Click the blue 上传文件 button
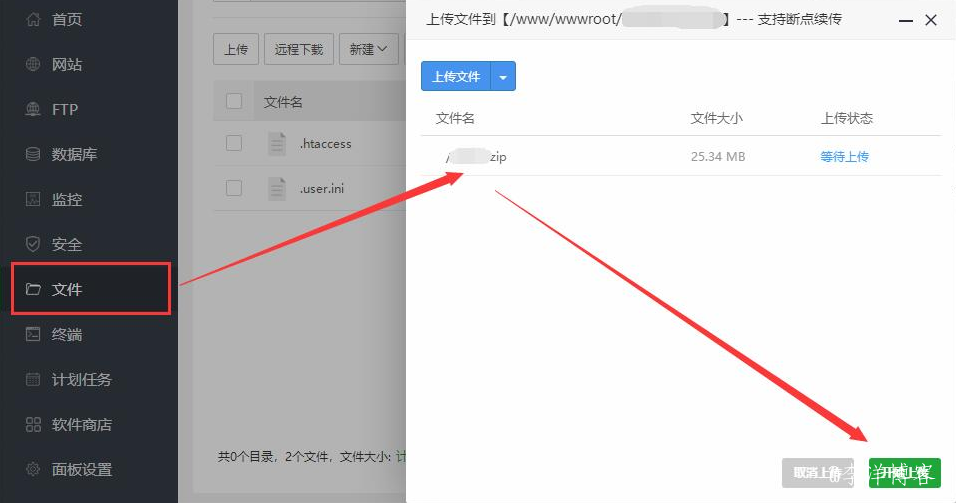The image size is (956, 503). click(456, 76)
